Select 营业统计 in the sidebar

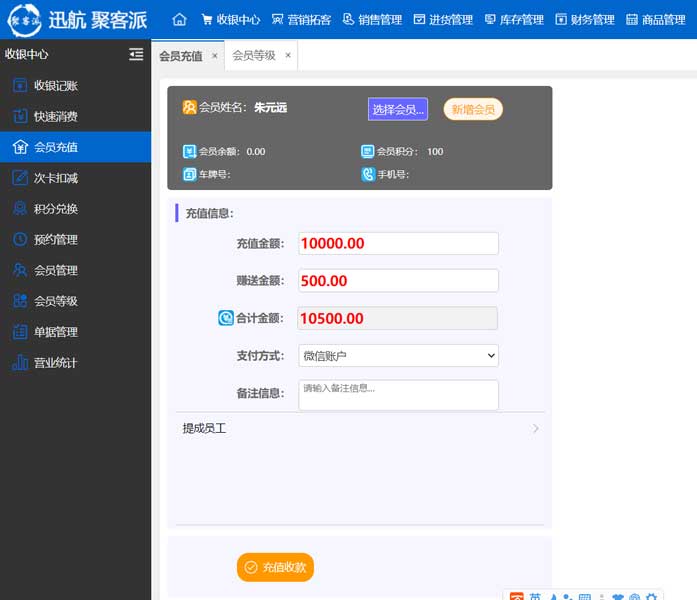pos(76,363)
